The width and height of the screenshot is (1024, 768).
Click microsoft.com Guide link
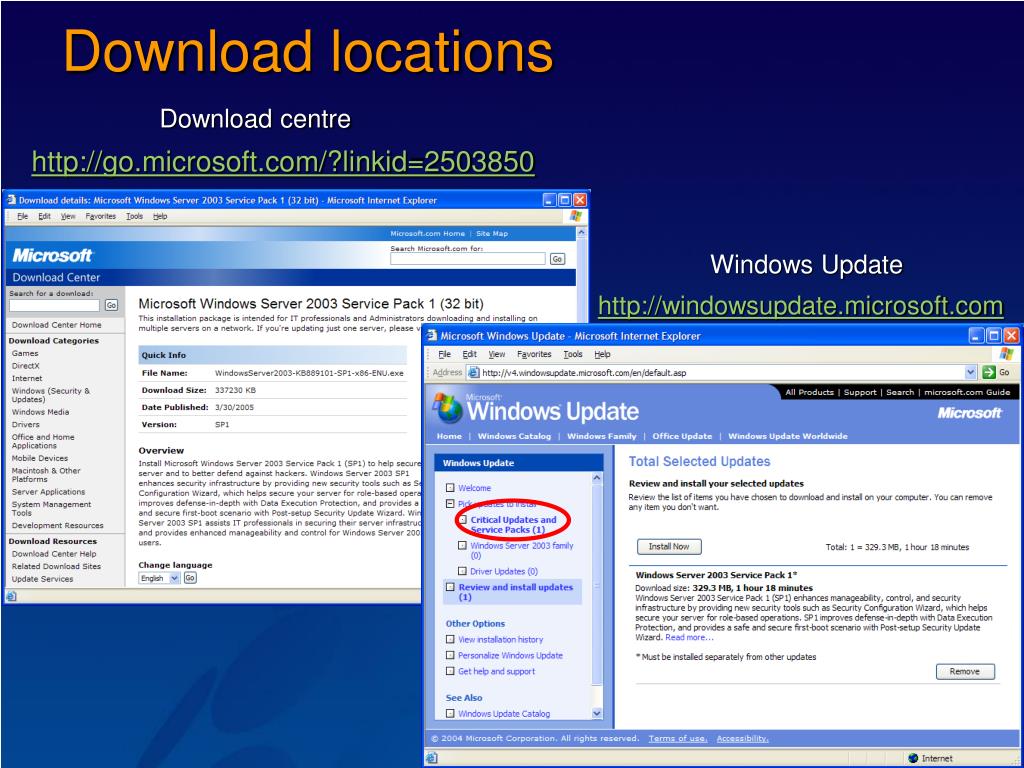pyautogui.click(x=967, y=392)
